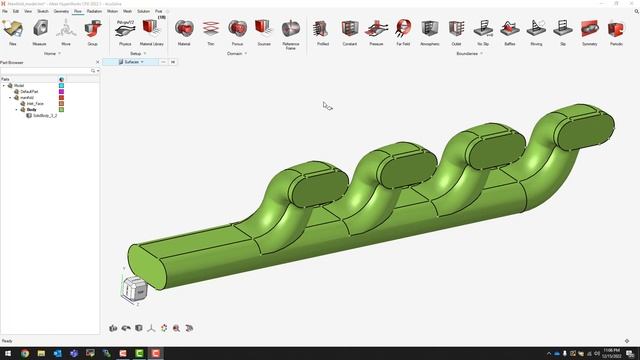Choose the Slip wall tool

(563, 32)
